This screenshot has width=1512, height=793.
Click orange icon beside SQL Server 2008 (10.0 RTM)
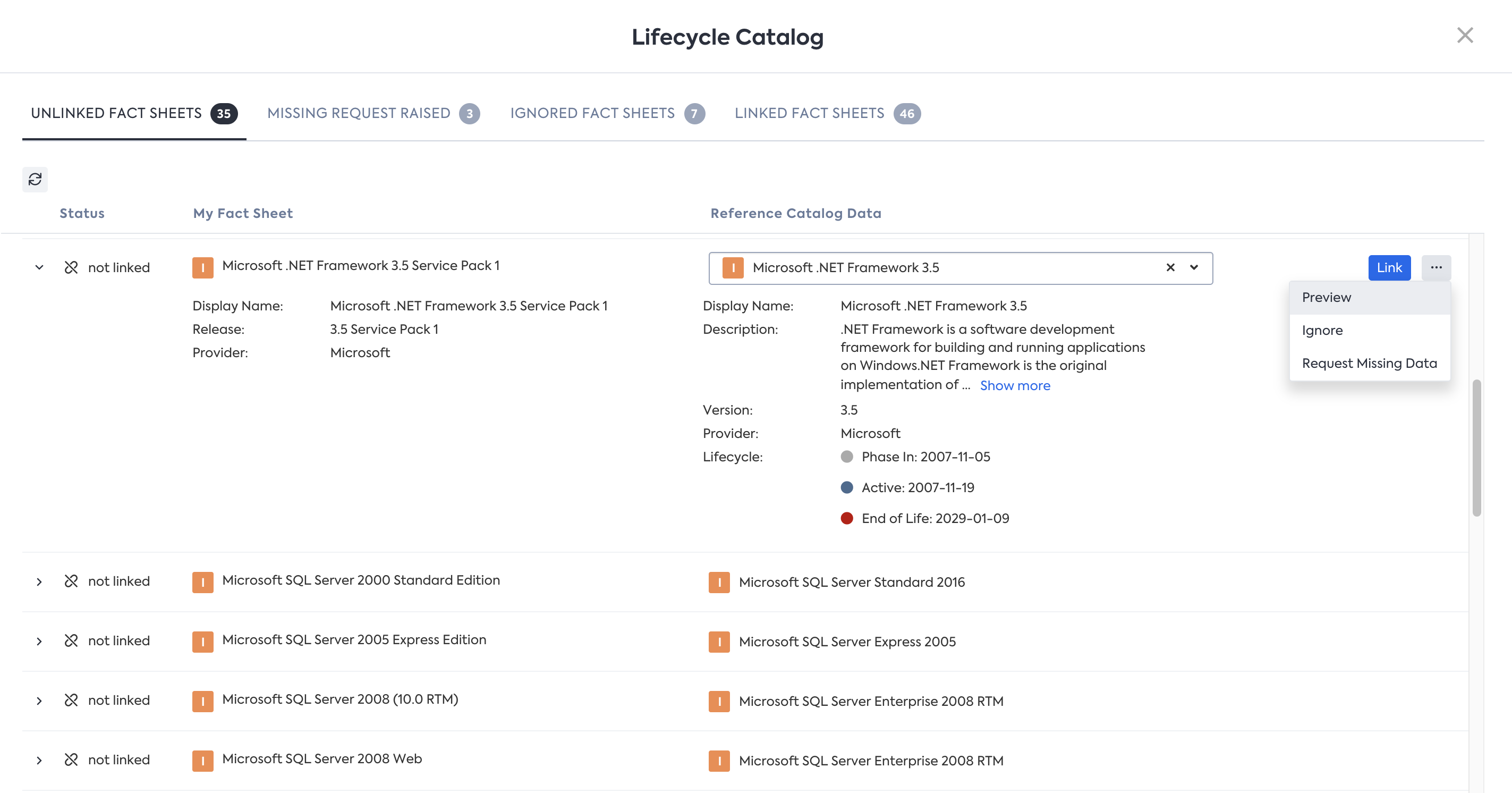pos(203,702)
